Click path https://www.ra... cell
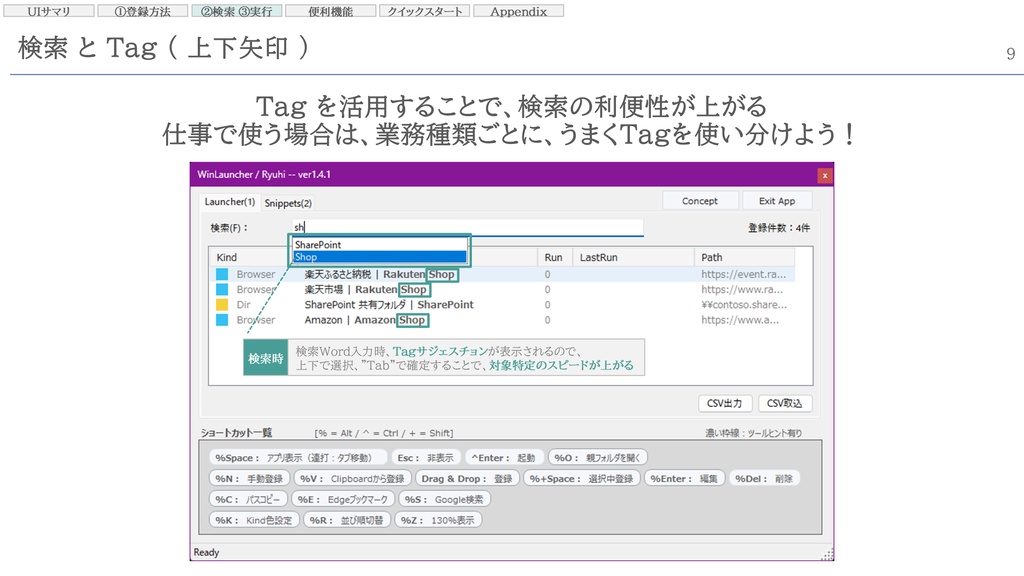 coord(742,289)
